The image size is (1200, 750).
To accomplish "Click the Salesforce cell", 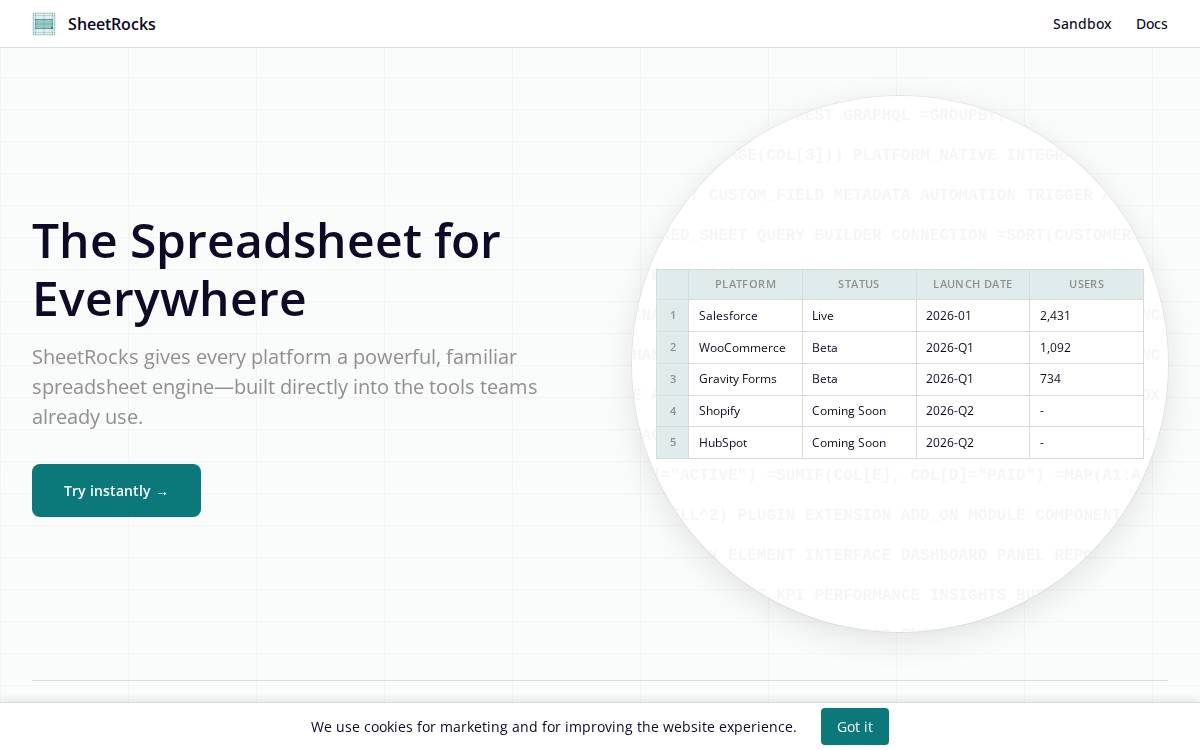I will [x=745, y=316].
